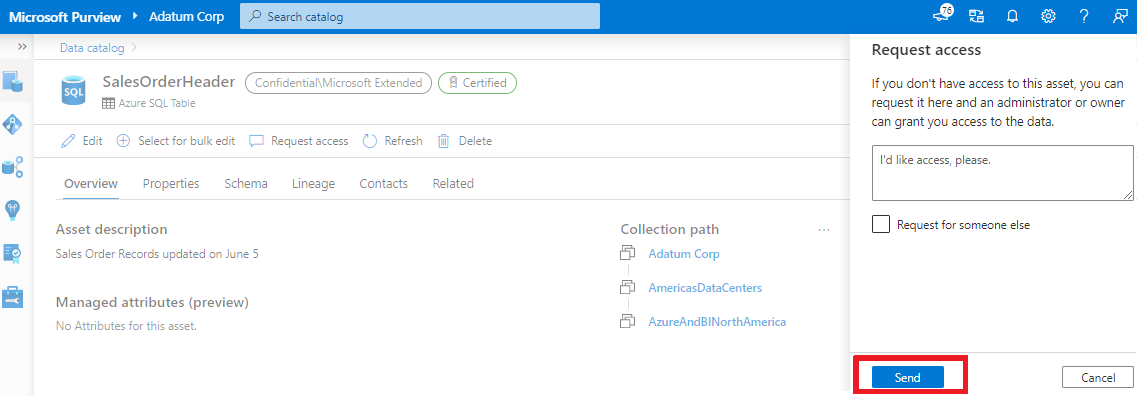Open the settings gear icon
This screenshot has height=396, width=1138.
(x=1048, y=17)
